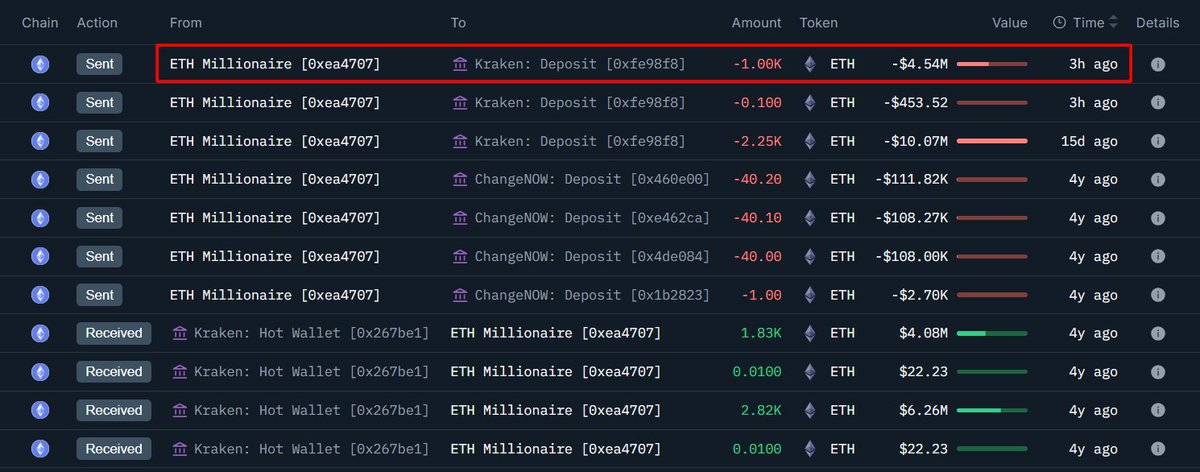Open Kraken: Deposit link in the 15d ago row
Image resolution: width=1200 pixels, height=472 pixels.
pos(580,141)
